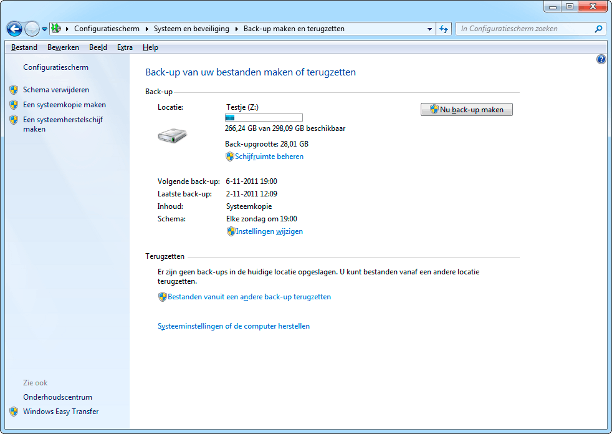Open the Bewerken menu

[63, 47]
